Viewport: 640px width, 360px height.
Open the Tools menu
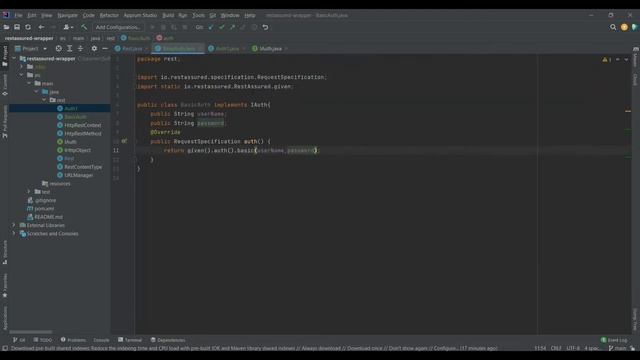coord(198,15)
